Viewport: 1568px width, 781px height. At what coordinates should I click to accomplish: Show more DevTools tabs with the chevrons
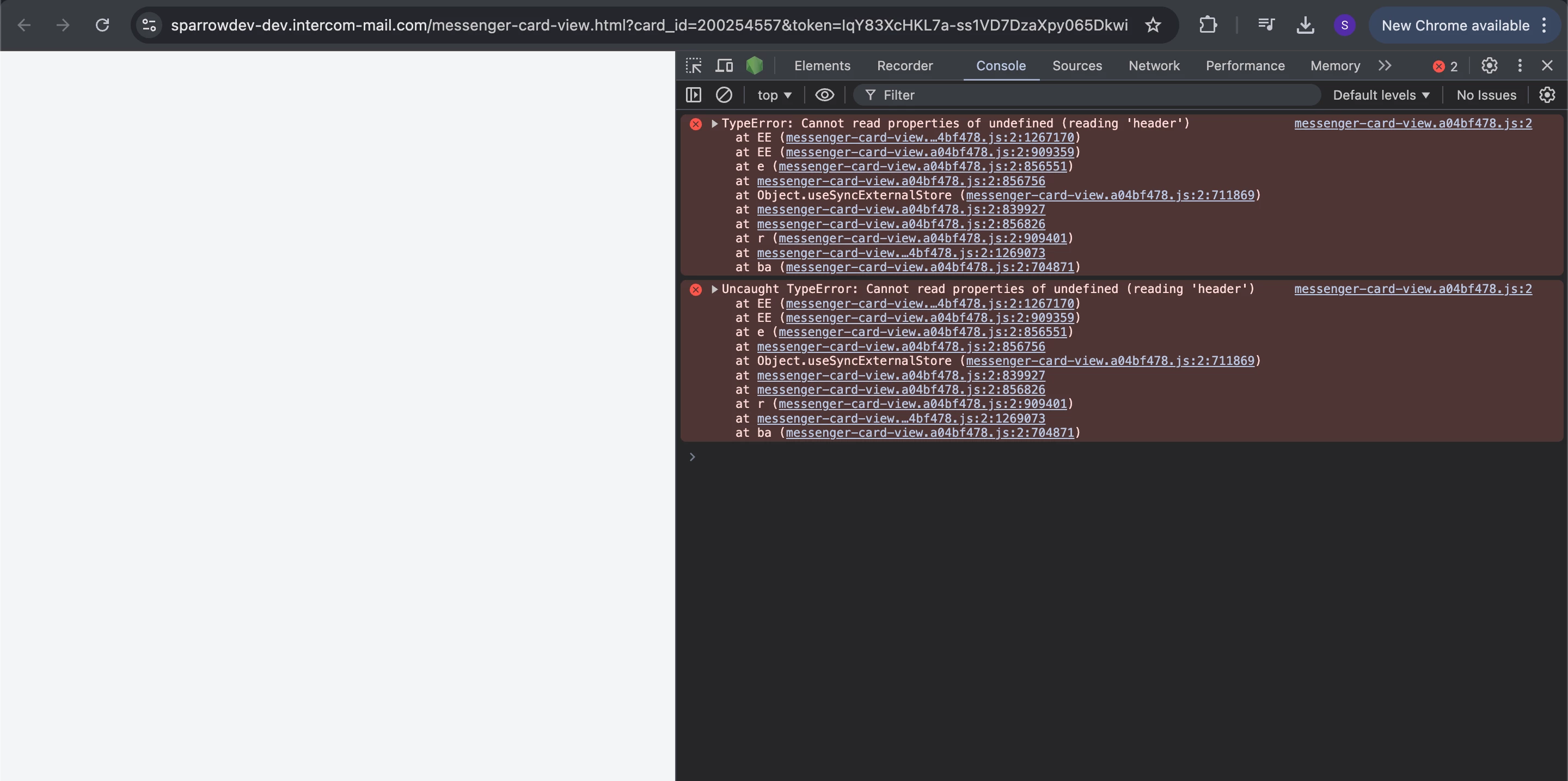click(1385, 66)
